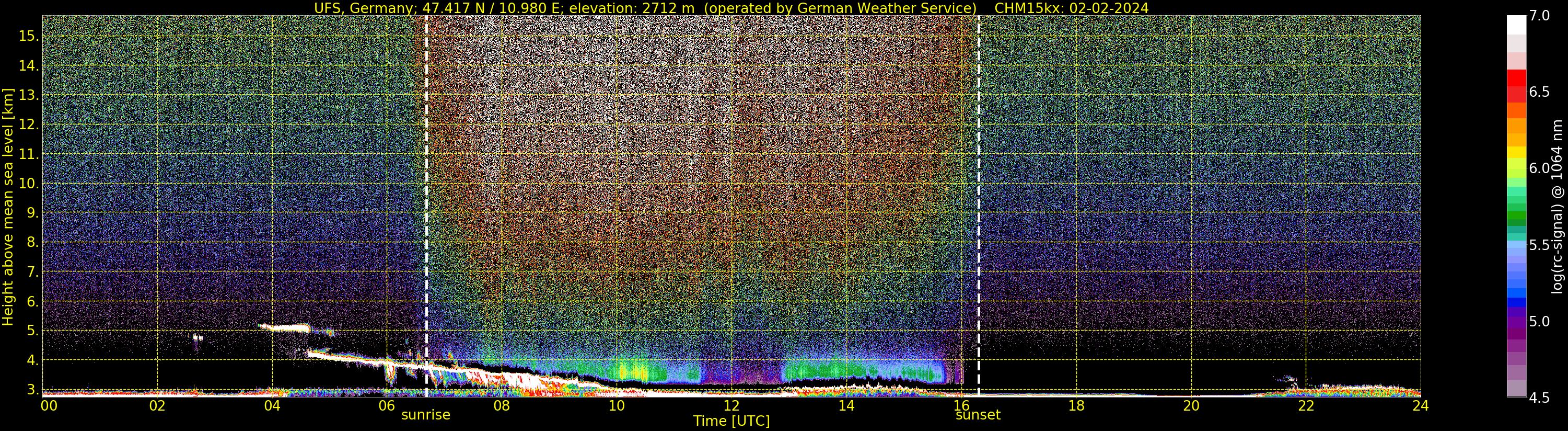The image size is (1568, 431).
Task: Click the red band near 6.5 on colorbar
Action: point(1516,85)
